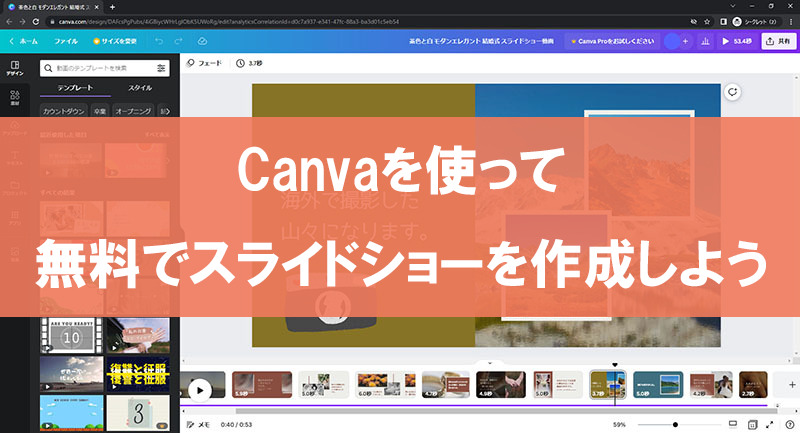800x433 pixels.
Task: Choose the blue sky pixel clouds template
Action: pyautogui.click(x=71, y=413)
